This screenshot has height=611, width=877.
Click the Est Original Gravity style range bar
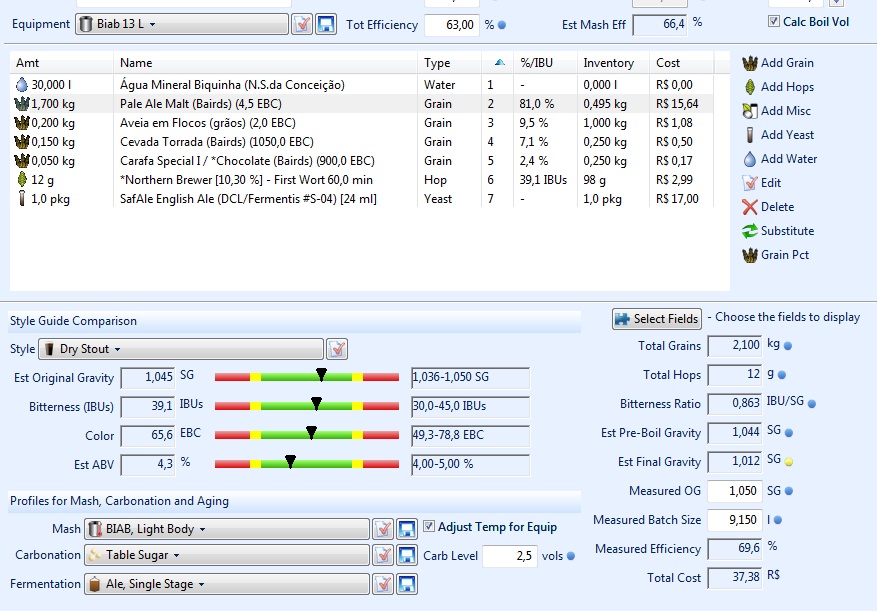pos(307,377)
